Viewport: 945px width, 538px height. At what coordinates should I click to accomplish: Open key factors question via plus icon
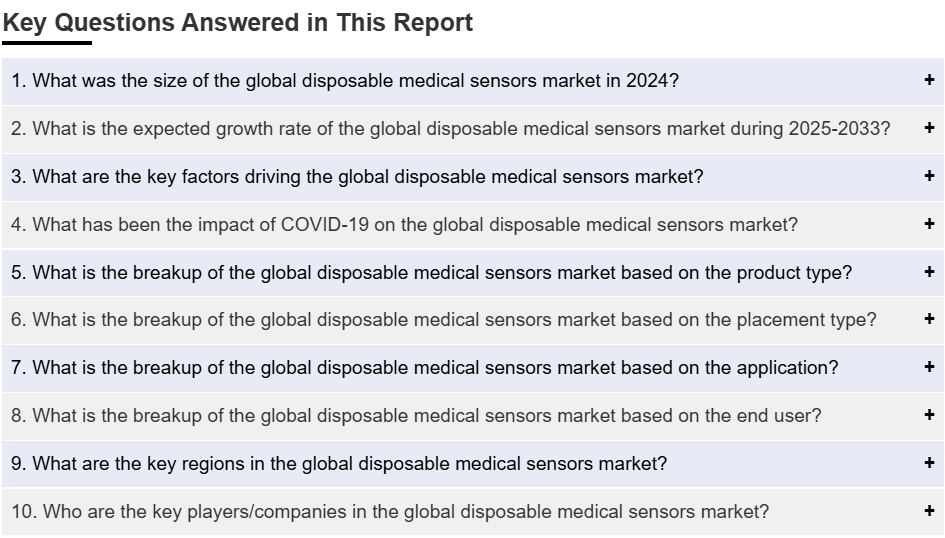tap(929, 176)
